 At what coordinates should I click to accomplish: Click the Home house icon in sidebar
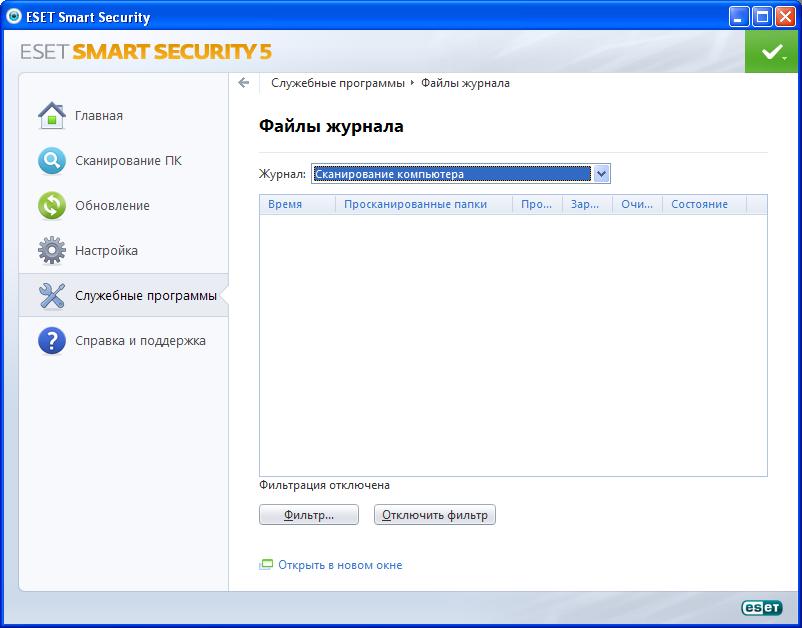click(52, 116)
